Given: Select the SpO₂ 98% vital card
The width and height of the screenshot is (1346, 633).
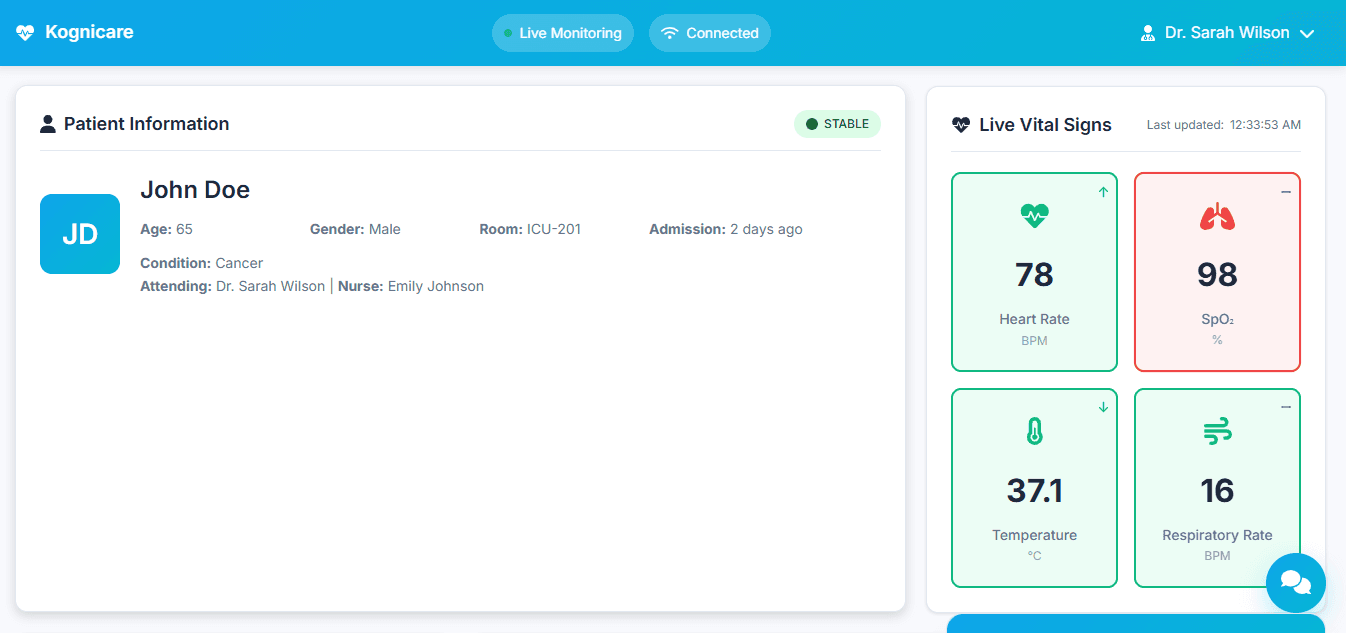Looking at the screenshot, I should tap(1217, 272).
